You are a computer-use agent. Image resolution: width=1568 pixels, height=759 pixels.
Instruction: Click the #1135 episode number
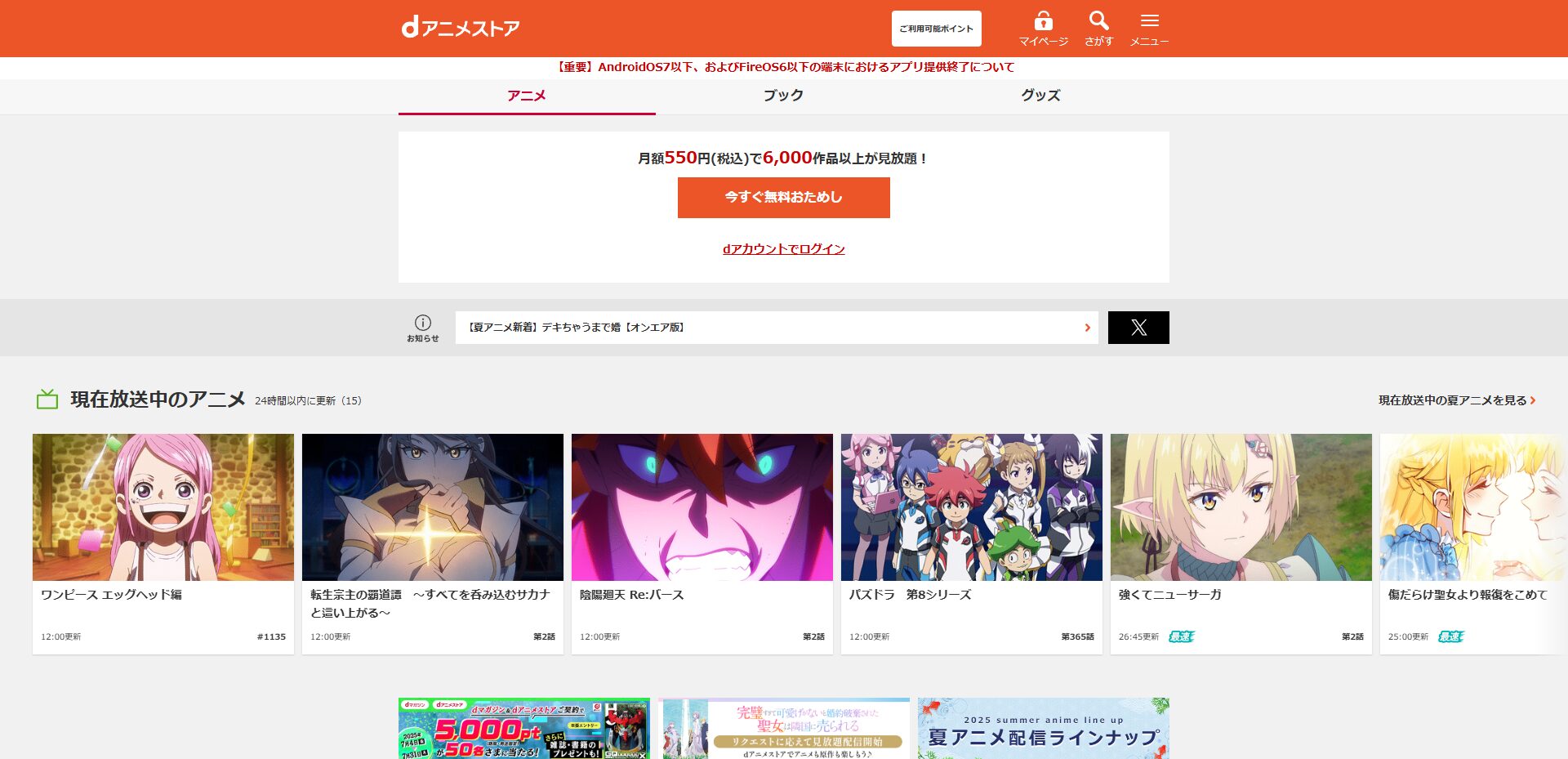pos(271,636)
